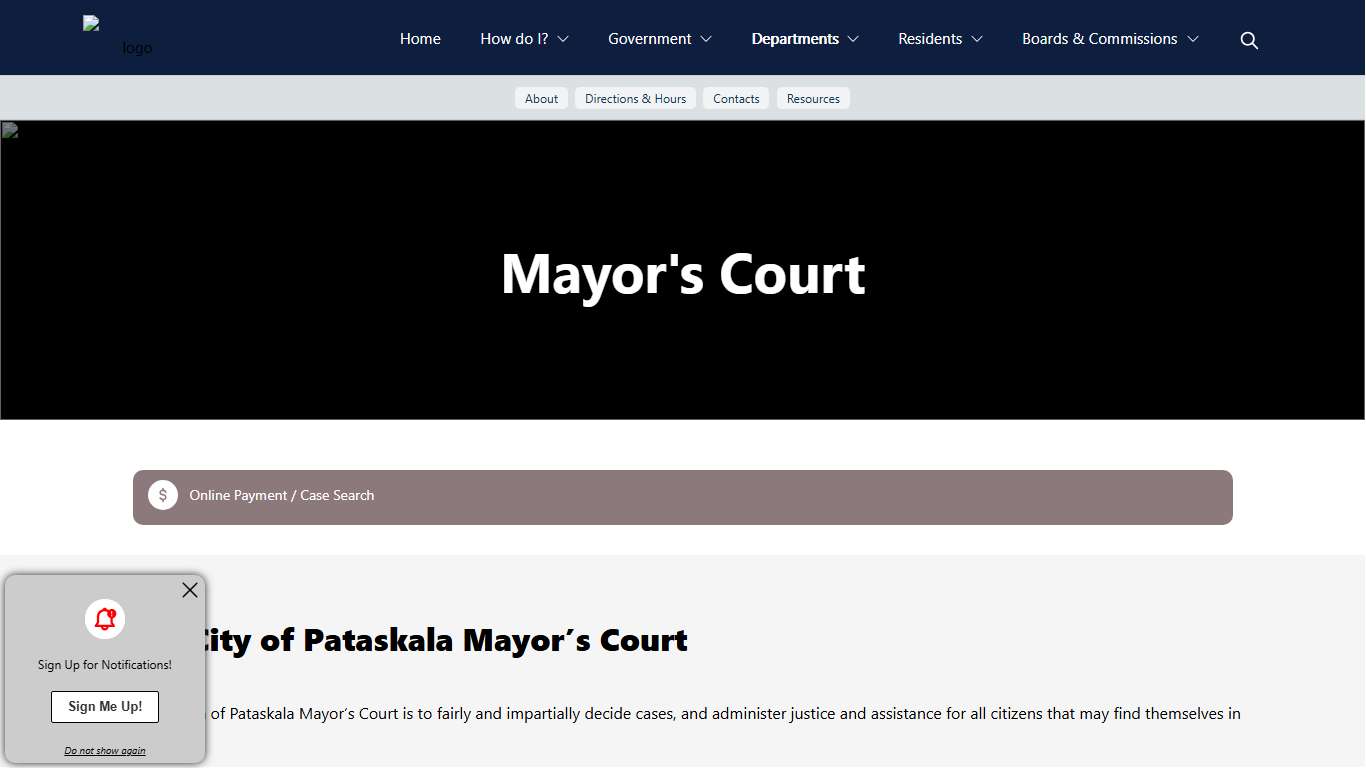This screenshot has height=768, width=1366.
Task: Switch to the About tab
Action: tap(541, 98)
